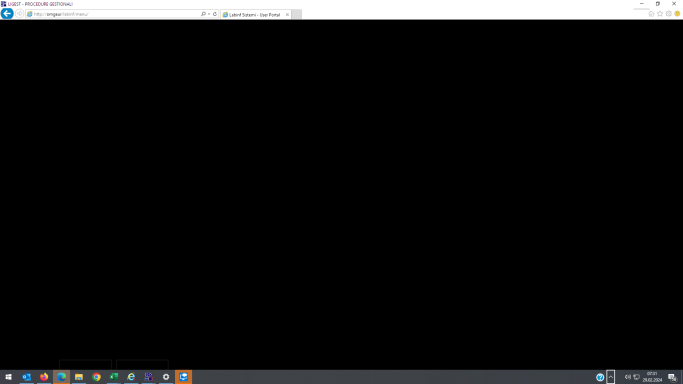
Task: Show hidden system tray icons
Action: coord(611,377)
